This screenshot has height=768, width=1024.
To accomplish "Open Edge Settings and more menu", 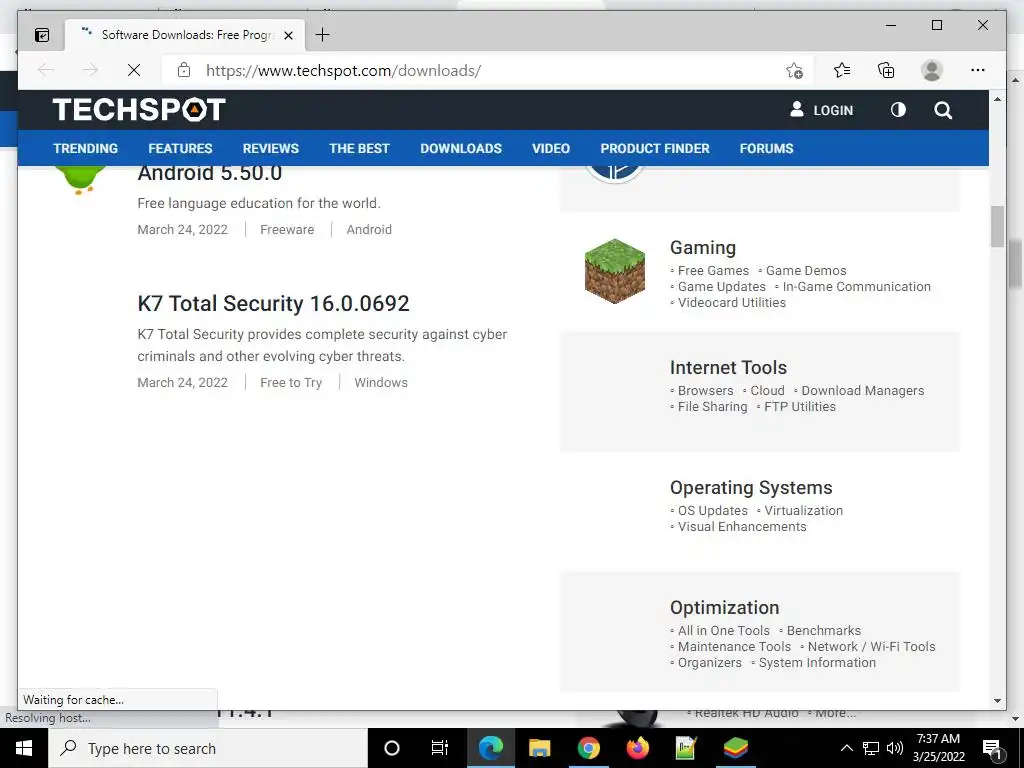I will tap(978, 70).
